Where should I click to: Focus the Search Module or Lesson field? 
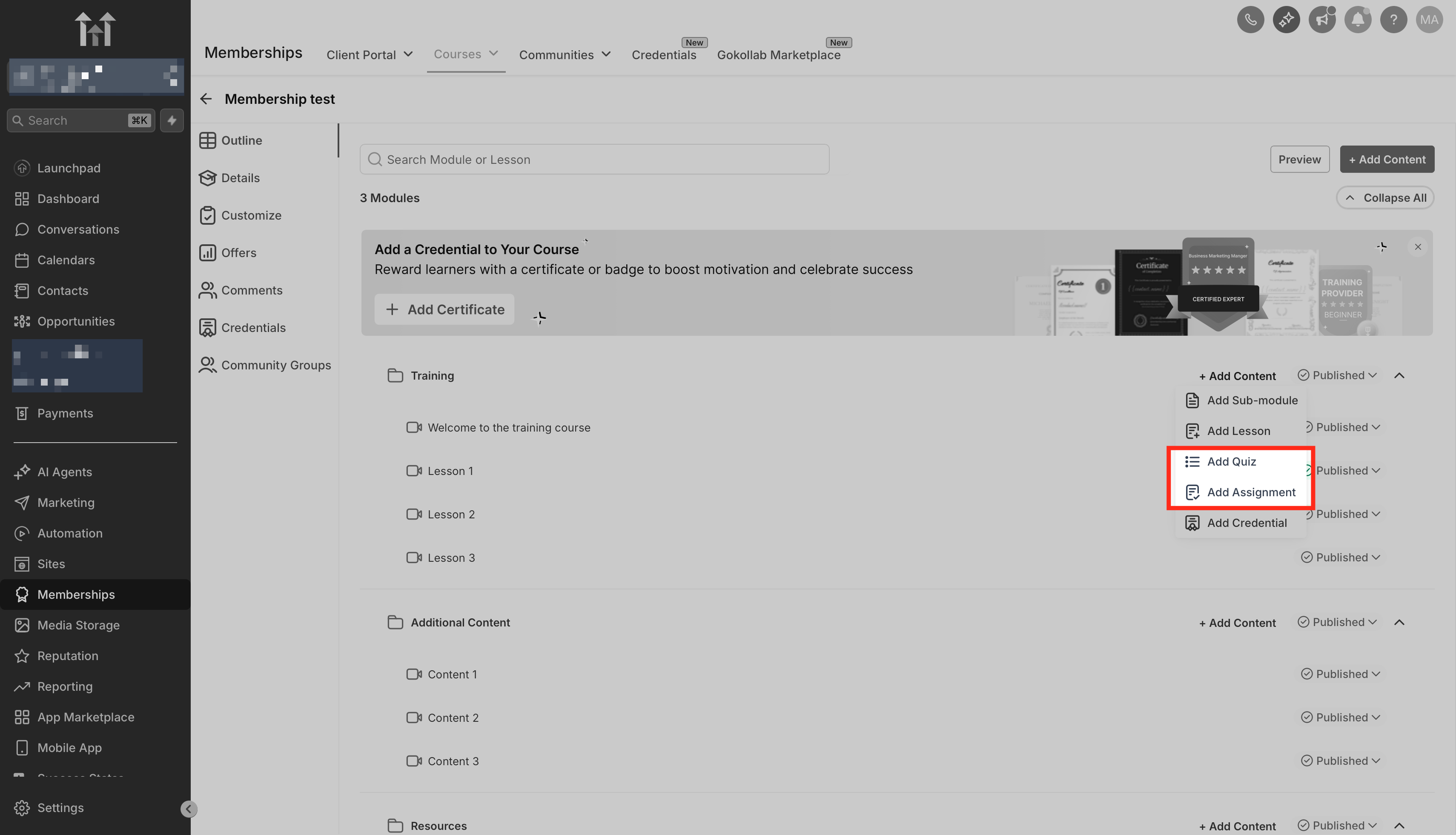(594, 160)
